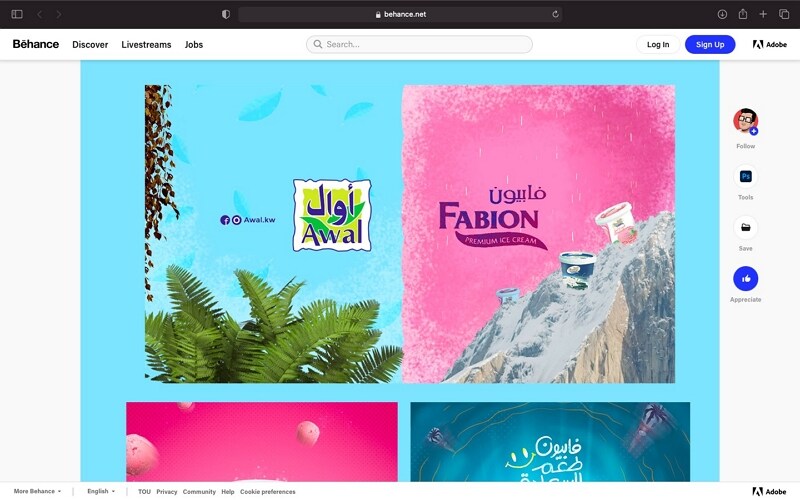Open the Safari downloads icon
The image size is (800, 500).
722,14
